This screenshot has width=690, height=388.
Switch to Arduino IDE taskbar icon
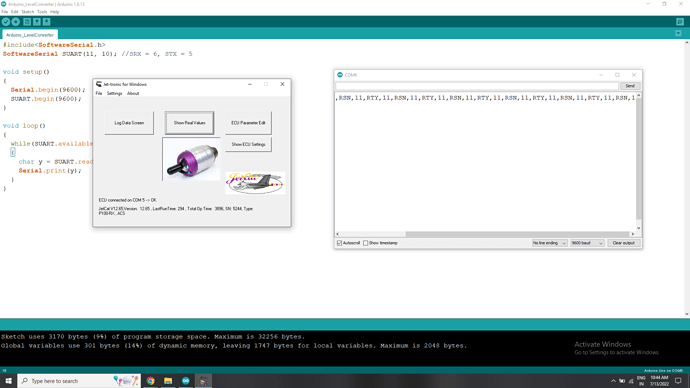click(x=186, y=381)
